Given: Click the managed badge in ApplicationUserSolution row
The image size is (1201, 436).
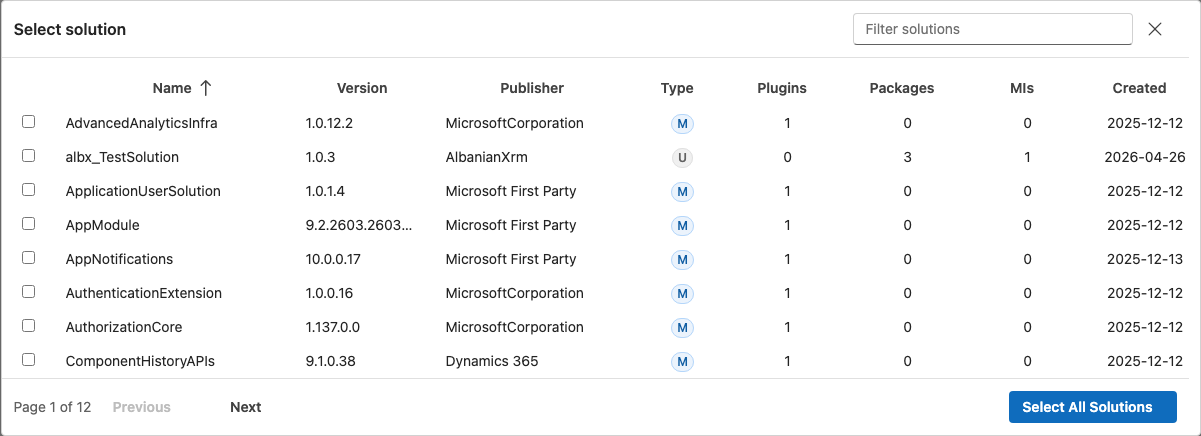Looking at the screenshot, I should (x=683, y=191).
